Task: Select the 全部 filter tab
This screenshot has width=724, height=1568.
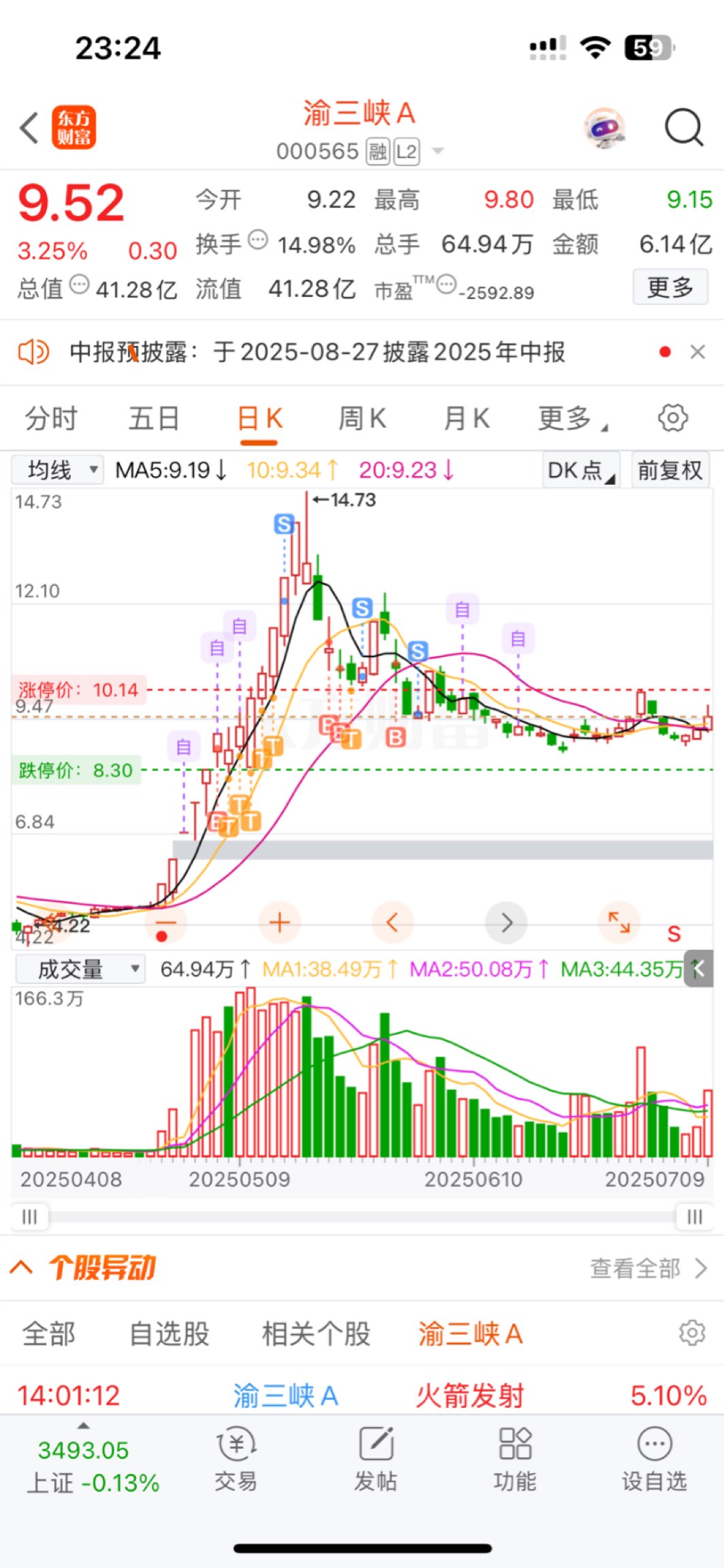Action: 49,1334
